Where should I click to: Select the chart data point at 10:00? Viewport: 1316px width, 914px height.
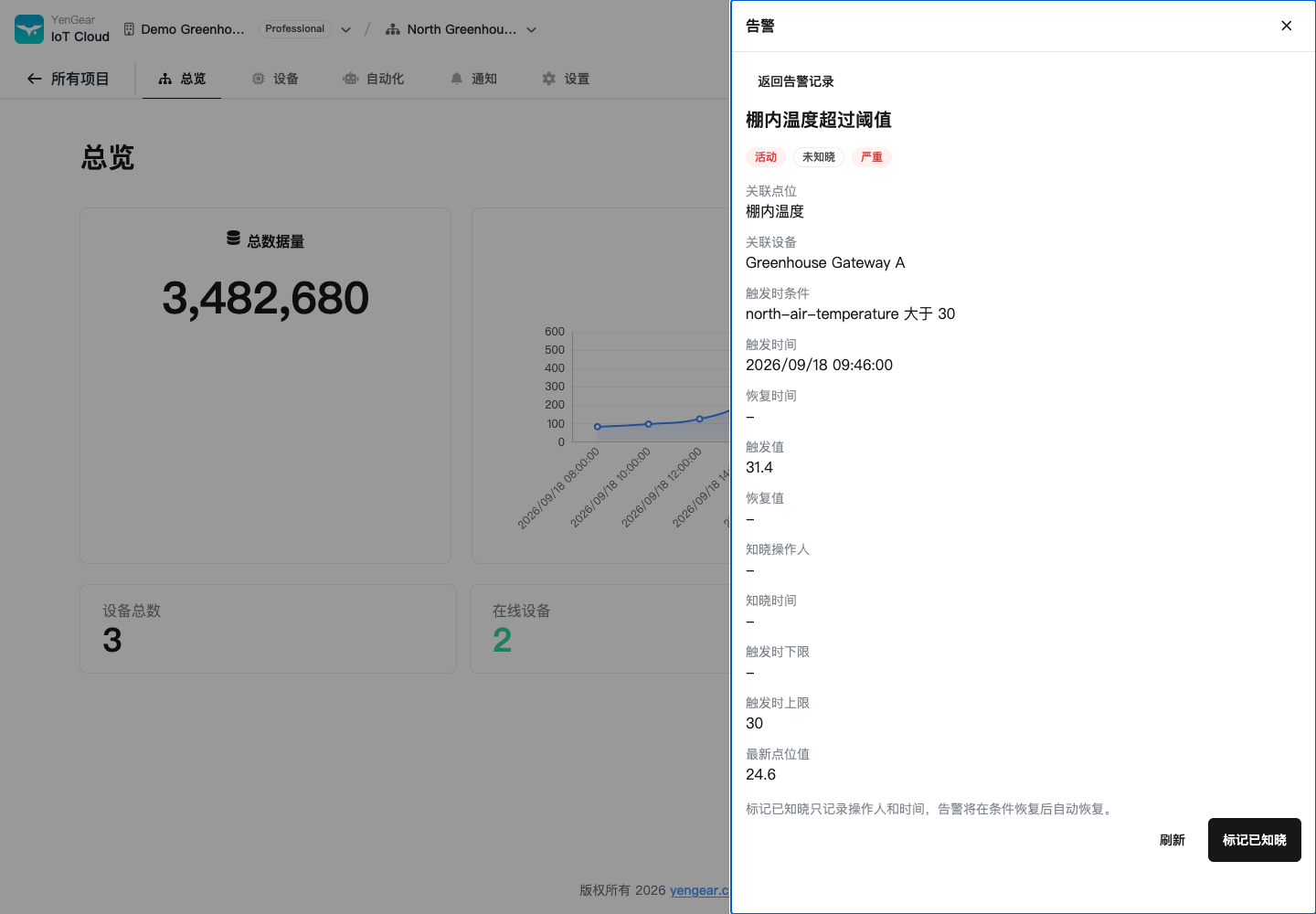(x=649, y=424)
